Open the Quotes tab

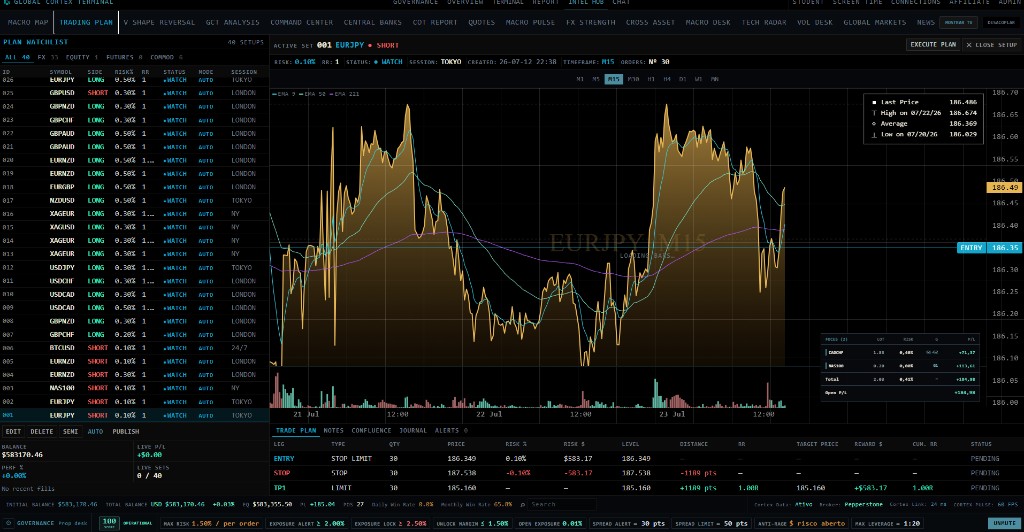click(481, 22)
